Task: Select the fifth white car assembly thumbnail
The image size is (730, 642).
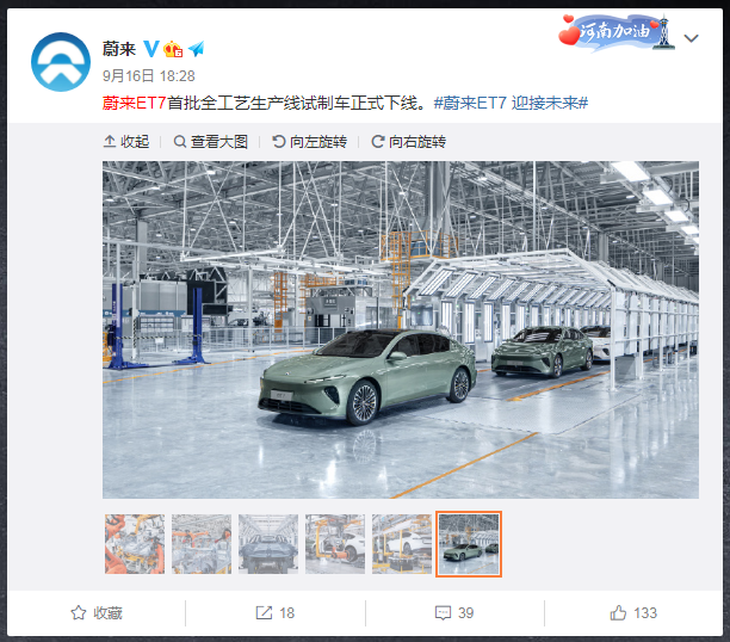Action: pos(402,544)
